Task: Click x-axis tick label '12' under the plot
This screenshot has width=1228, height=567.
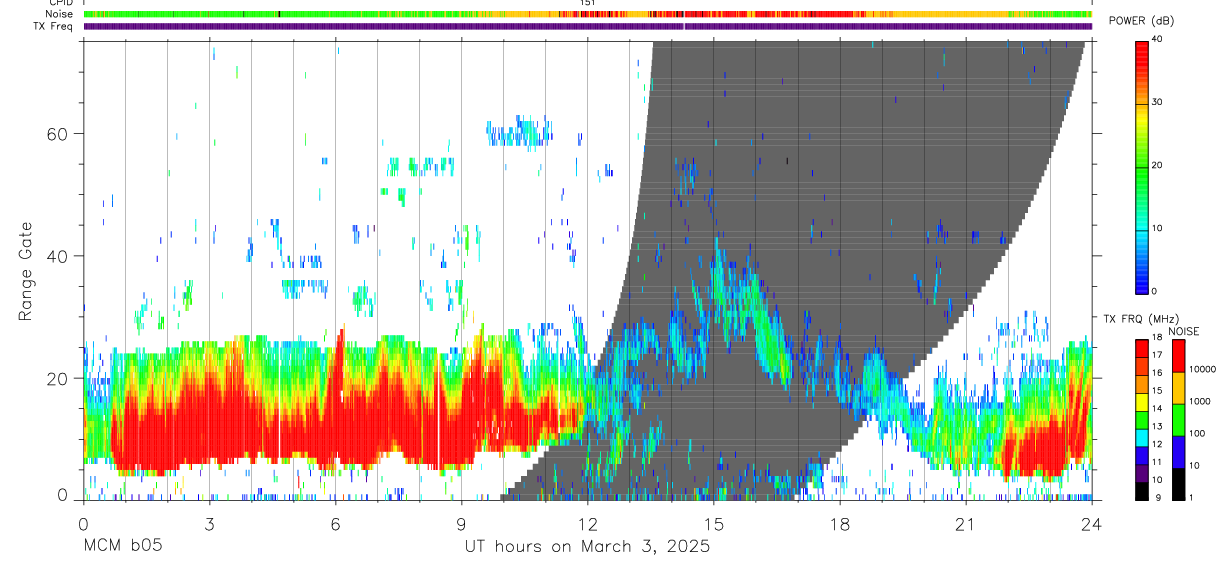Action: point(587,524)
